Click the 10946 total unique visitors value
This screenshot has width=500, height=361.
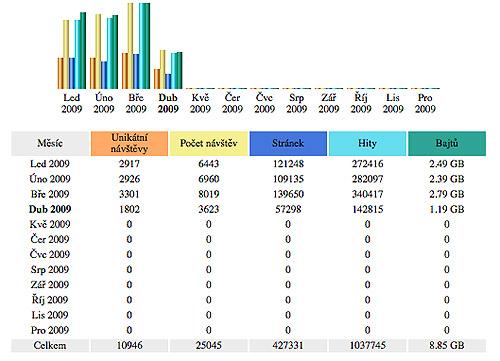point(129,345)
